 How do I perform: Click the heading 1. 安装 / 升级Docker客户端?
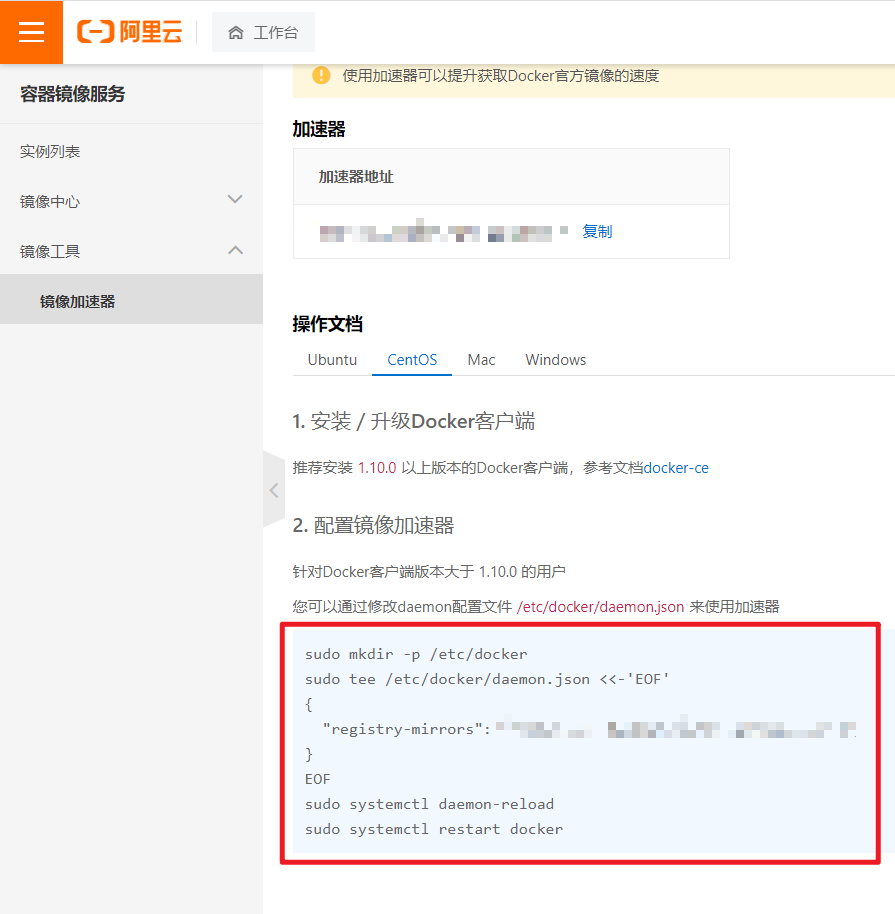413,421
